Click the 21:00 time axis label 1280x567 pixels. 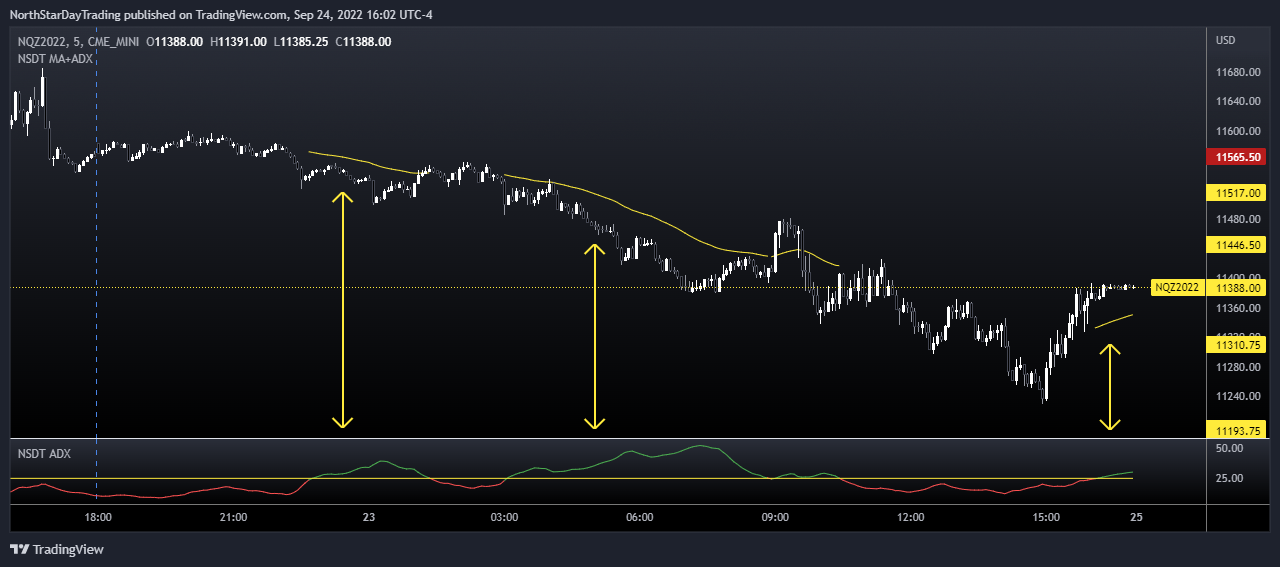pyautogui.click(x=233, y=517)
